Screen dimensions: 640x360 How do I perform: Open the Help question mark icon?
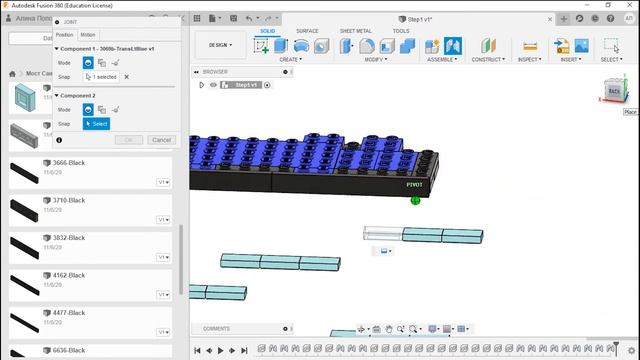(x=610, y=18)
